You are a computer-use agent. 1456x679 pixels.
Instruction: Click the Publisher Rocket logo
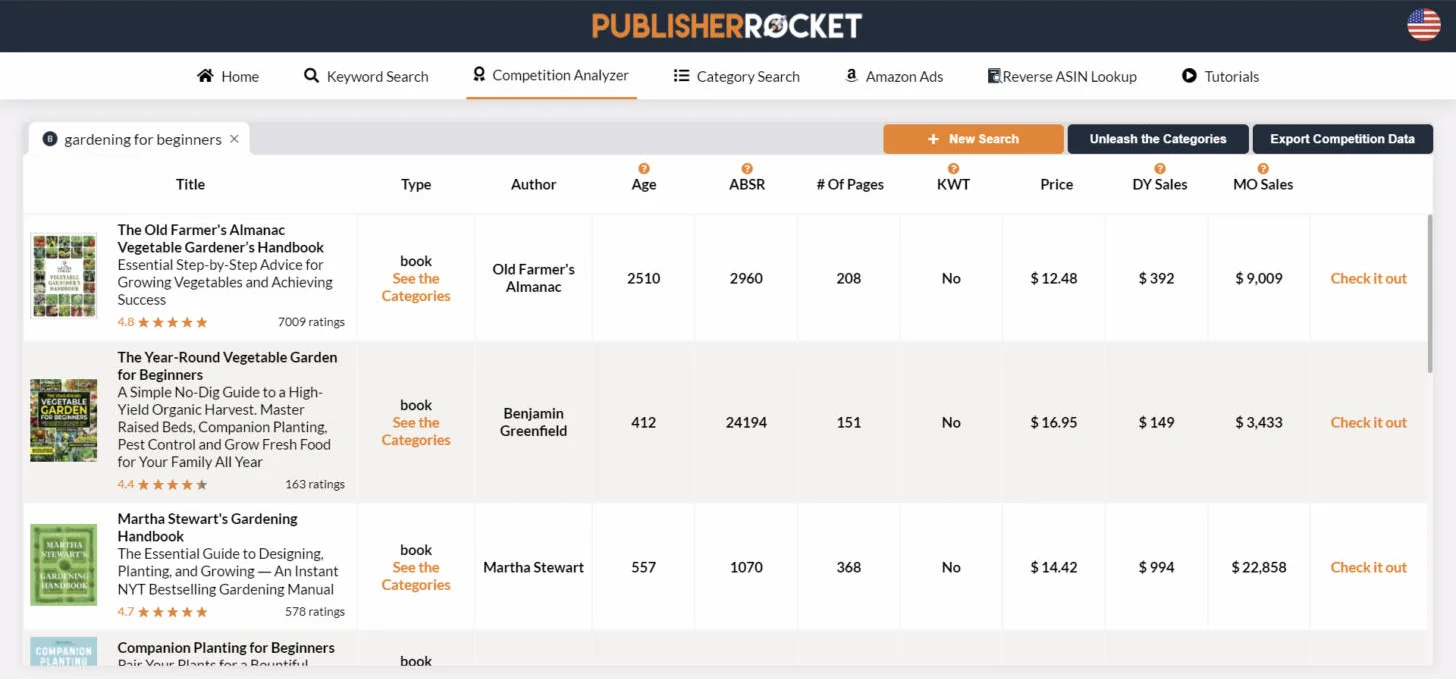point(727,26)
